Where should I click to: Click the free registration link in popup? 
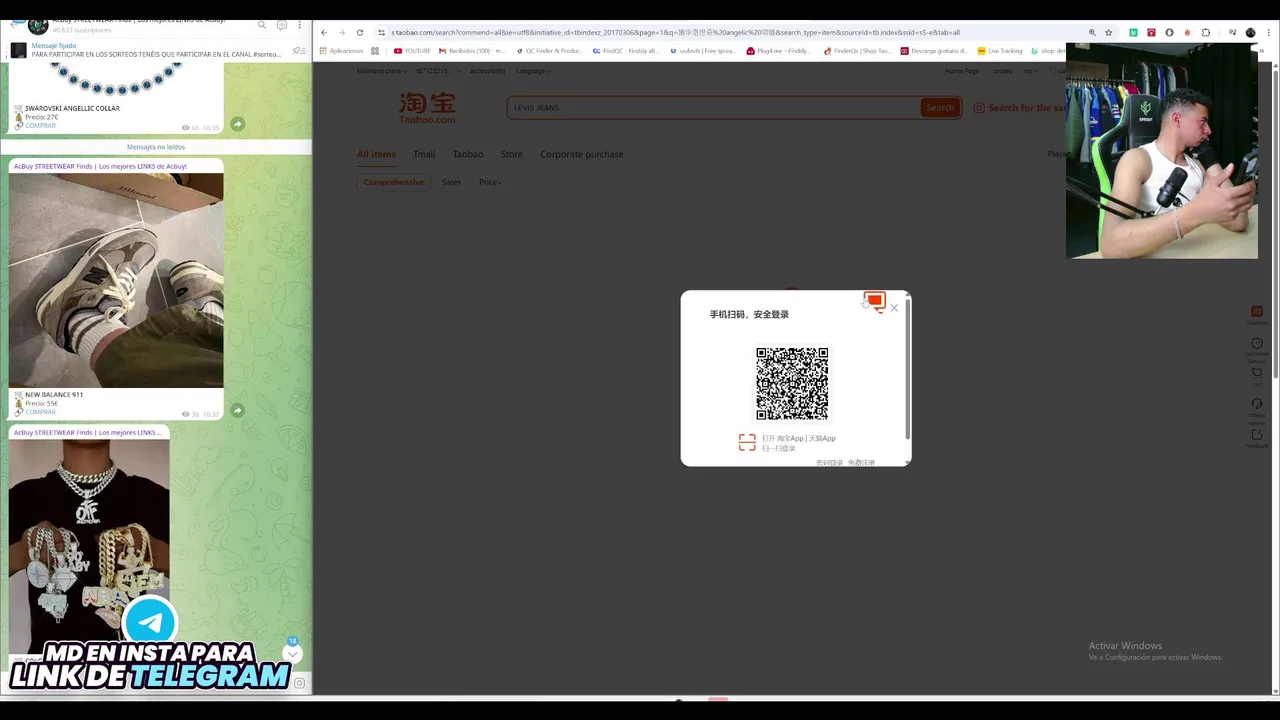861,462
